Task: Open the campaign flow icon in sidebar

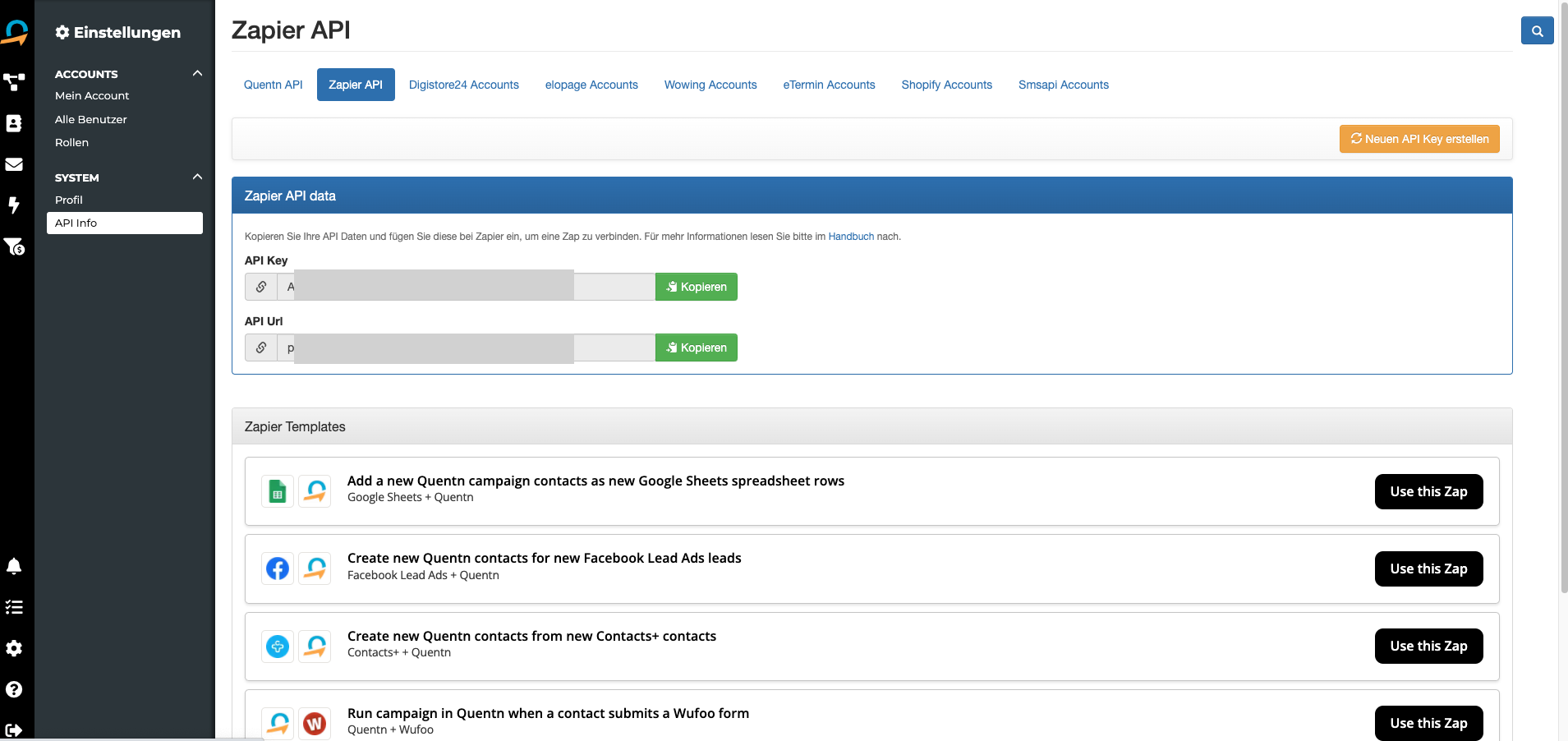Action: [14, 81]
